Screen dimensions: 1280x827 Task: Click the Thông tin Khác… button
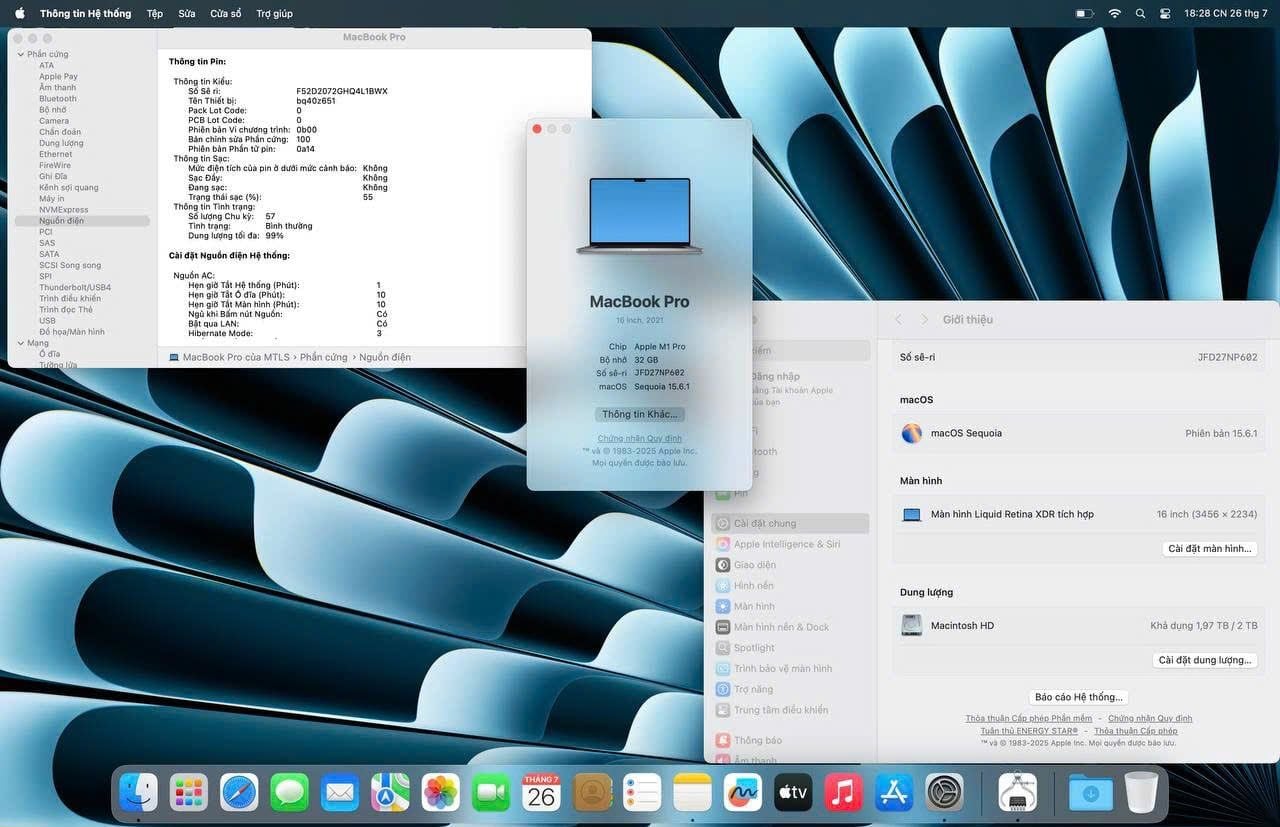640,414
